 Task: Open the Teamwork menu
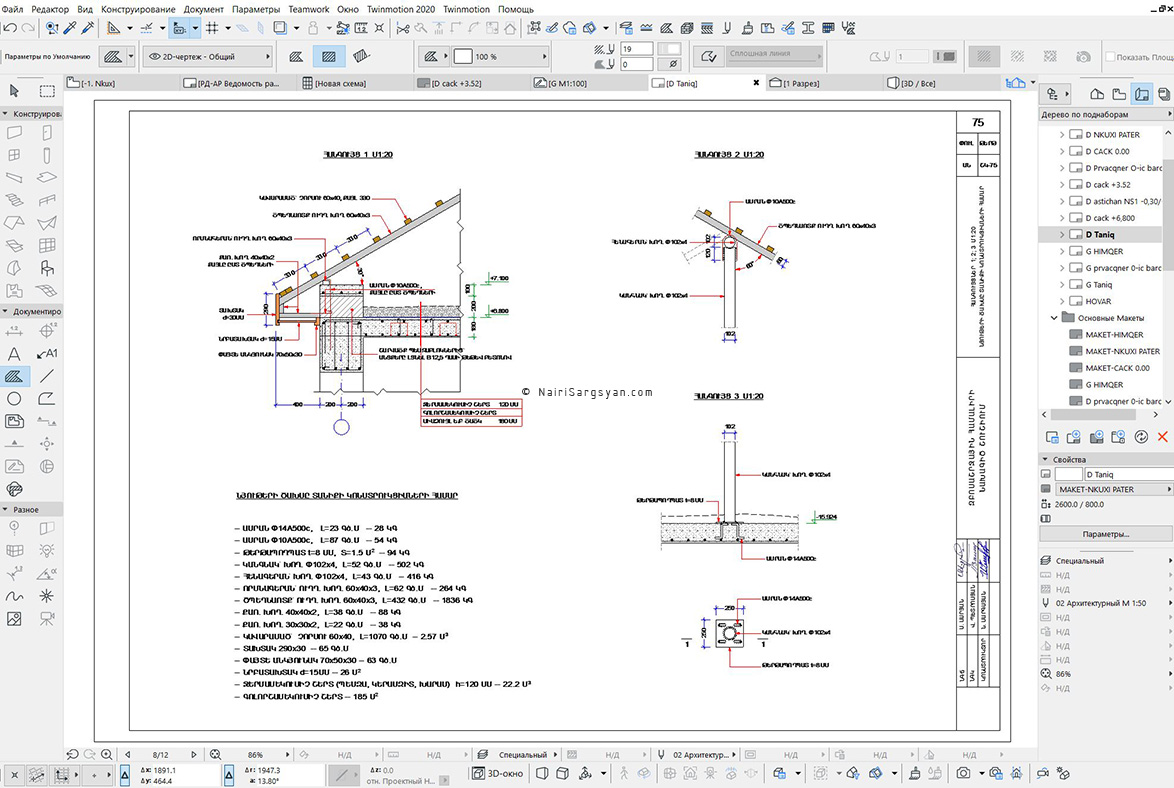[308, 9]
